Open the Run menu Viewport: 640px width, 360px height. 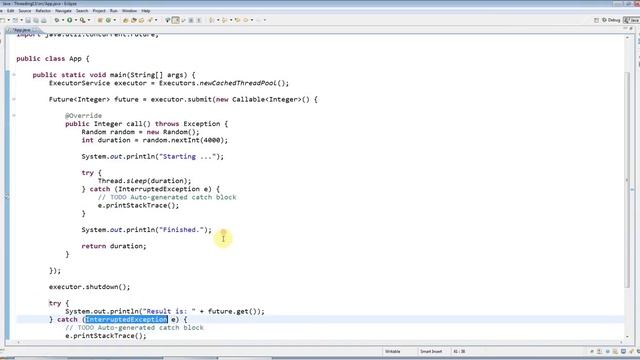pyautogui.click(x=113, y=11)
